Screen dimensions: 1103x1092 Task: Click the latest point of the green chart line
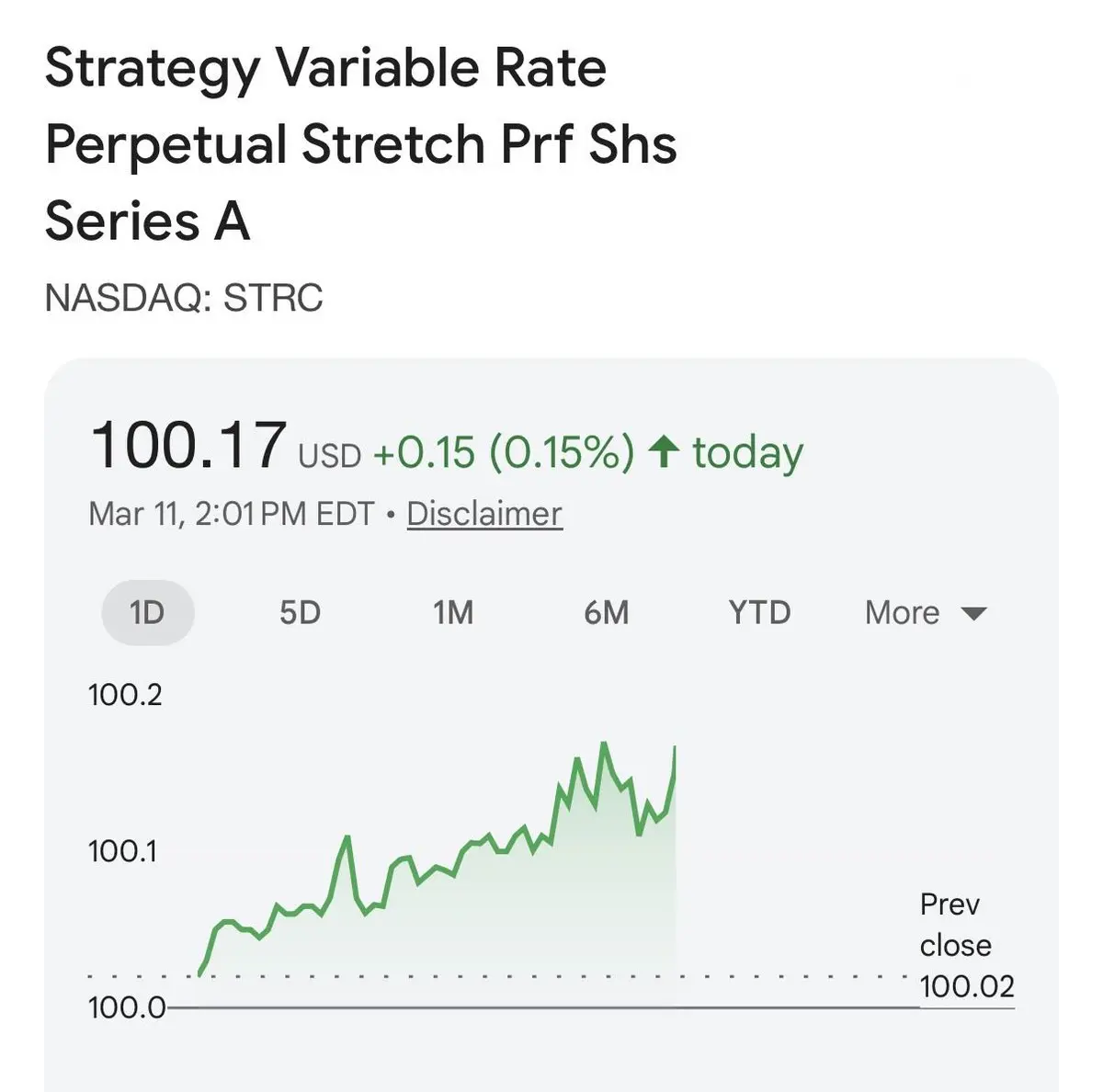coord(676,748)
